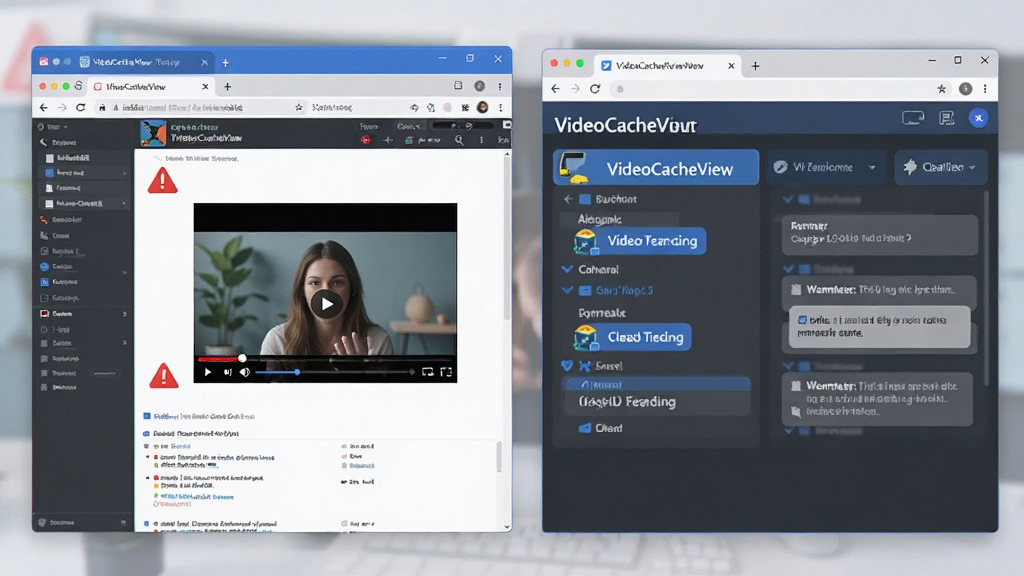Click the magnifier search icon in the left app header
1024x576 pixels.
click(459, 140)
